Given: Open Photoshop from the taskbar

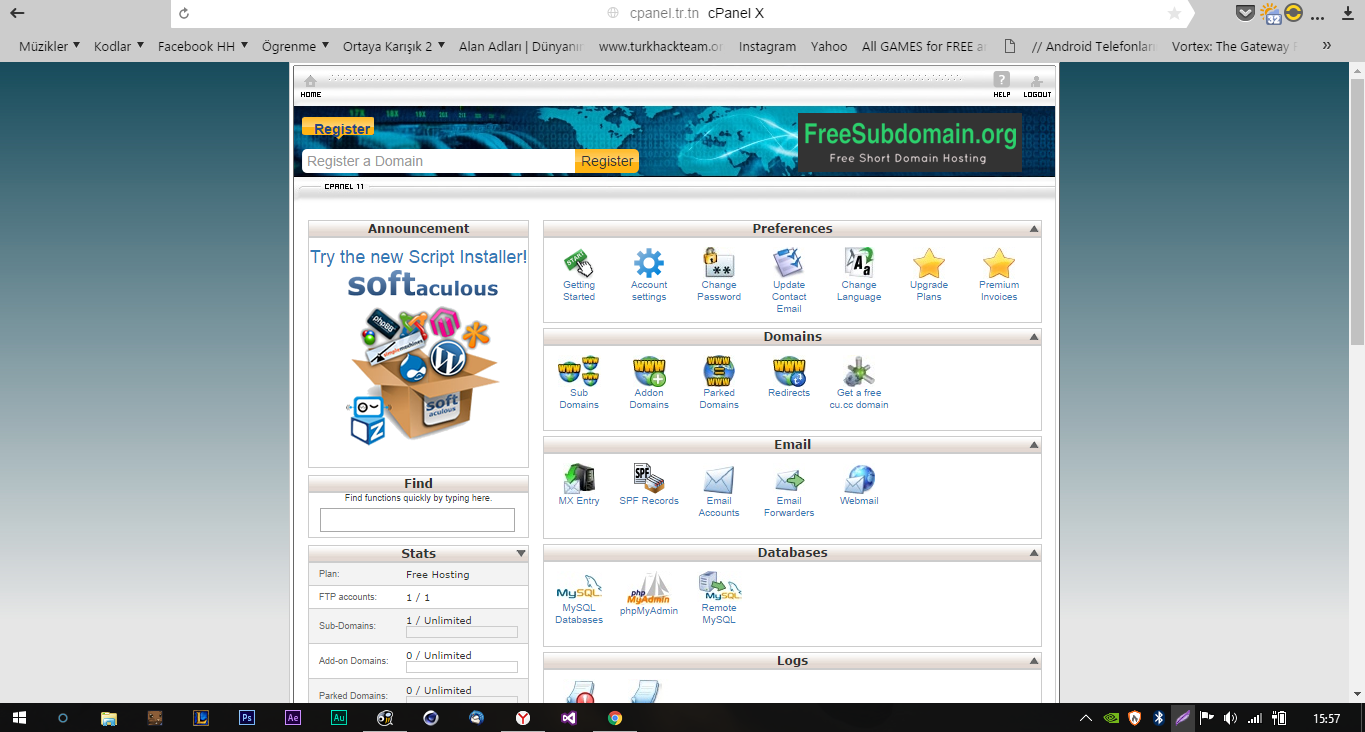Looking at the screenshot, I should click(x=247, y=717).
